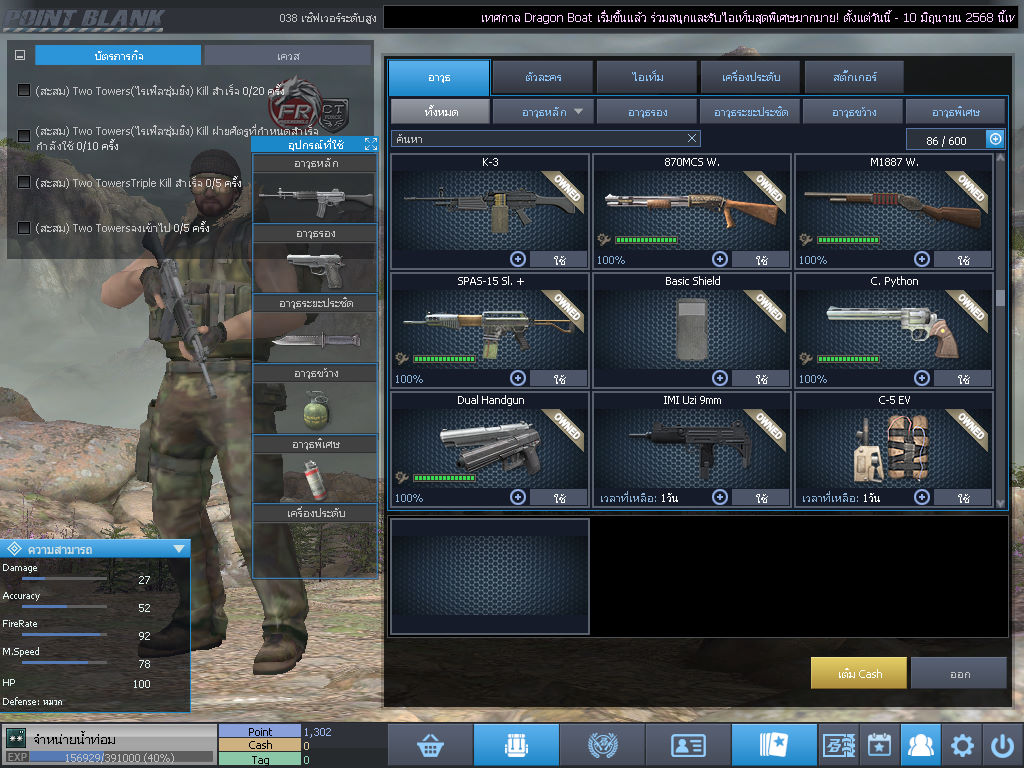
Task: Show all weapons filter
Action: [441, 112]
